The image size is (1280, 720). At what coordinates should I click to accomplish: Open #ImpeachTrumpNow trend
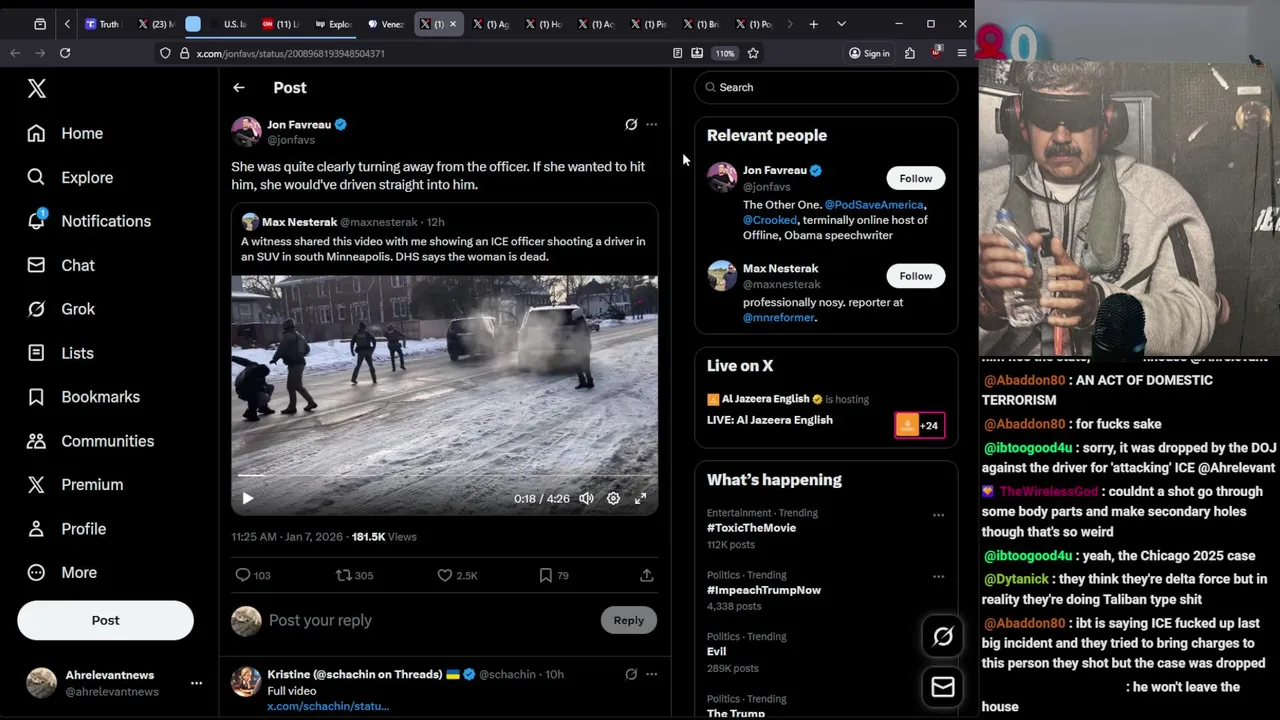pyautogui.click(x=764, y=590)
